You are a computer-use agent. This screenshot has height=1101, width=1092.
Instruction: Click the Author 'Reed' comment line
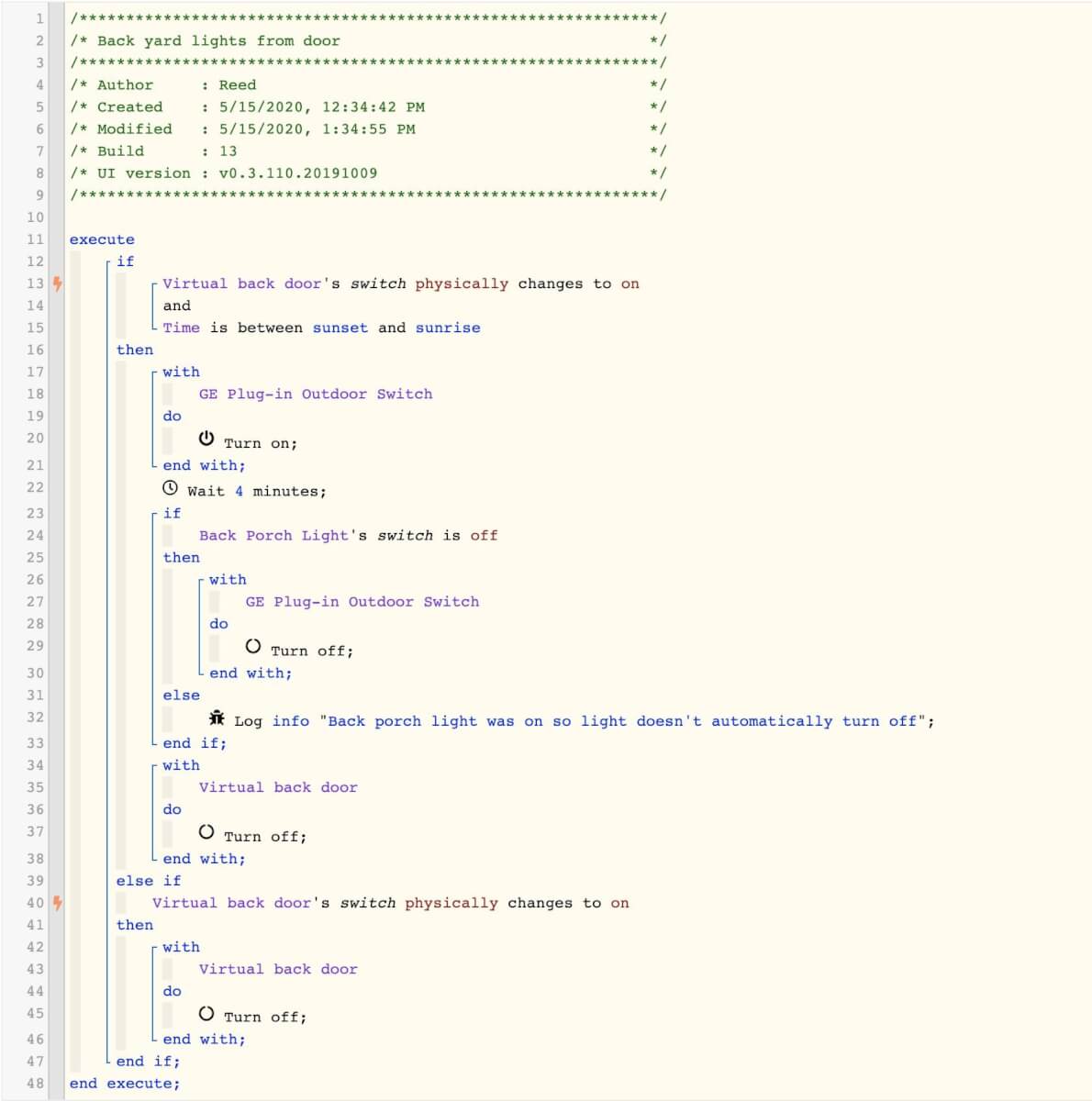368,85
